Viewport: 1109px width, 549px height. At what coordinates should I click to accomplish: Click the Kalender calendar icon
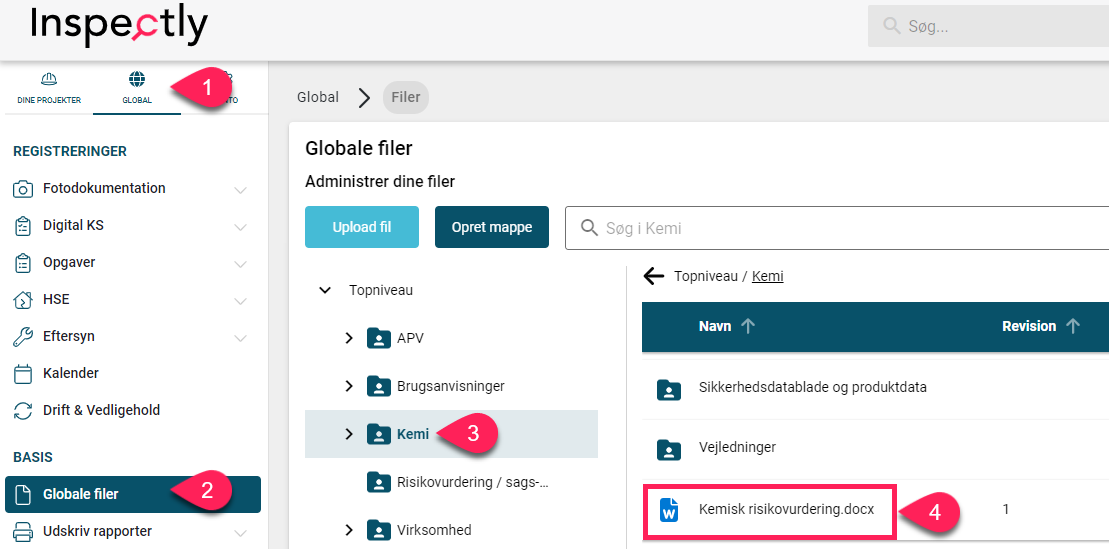[x=23, y=374]
